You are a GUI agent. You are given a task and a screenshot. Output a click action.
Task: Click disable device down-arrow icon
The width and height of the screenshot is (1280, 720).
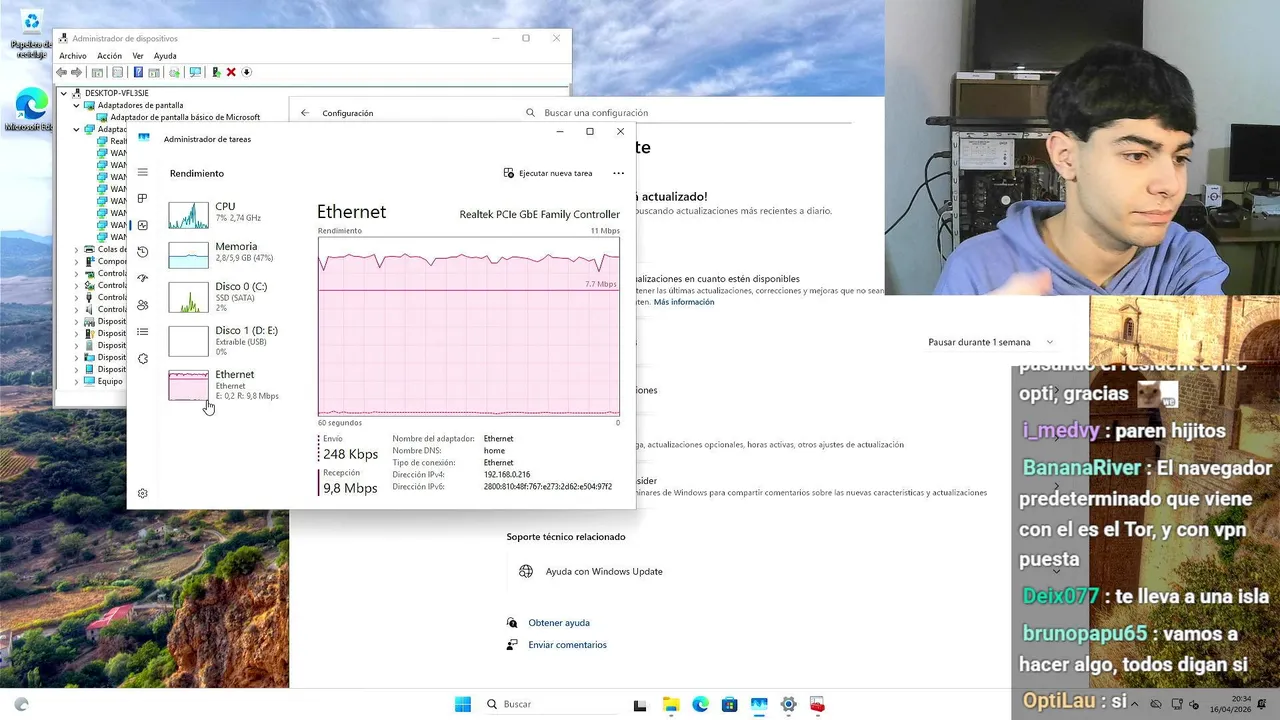coord(246,72)
